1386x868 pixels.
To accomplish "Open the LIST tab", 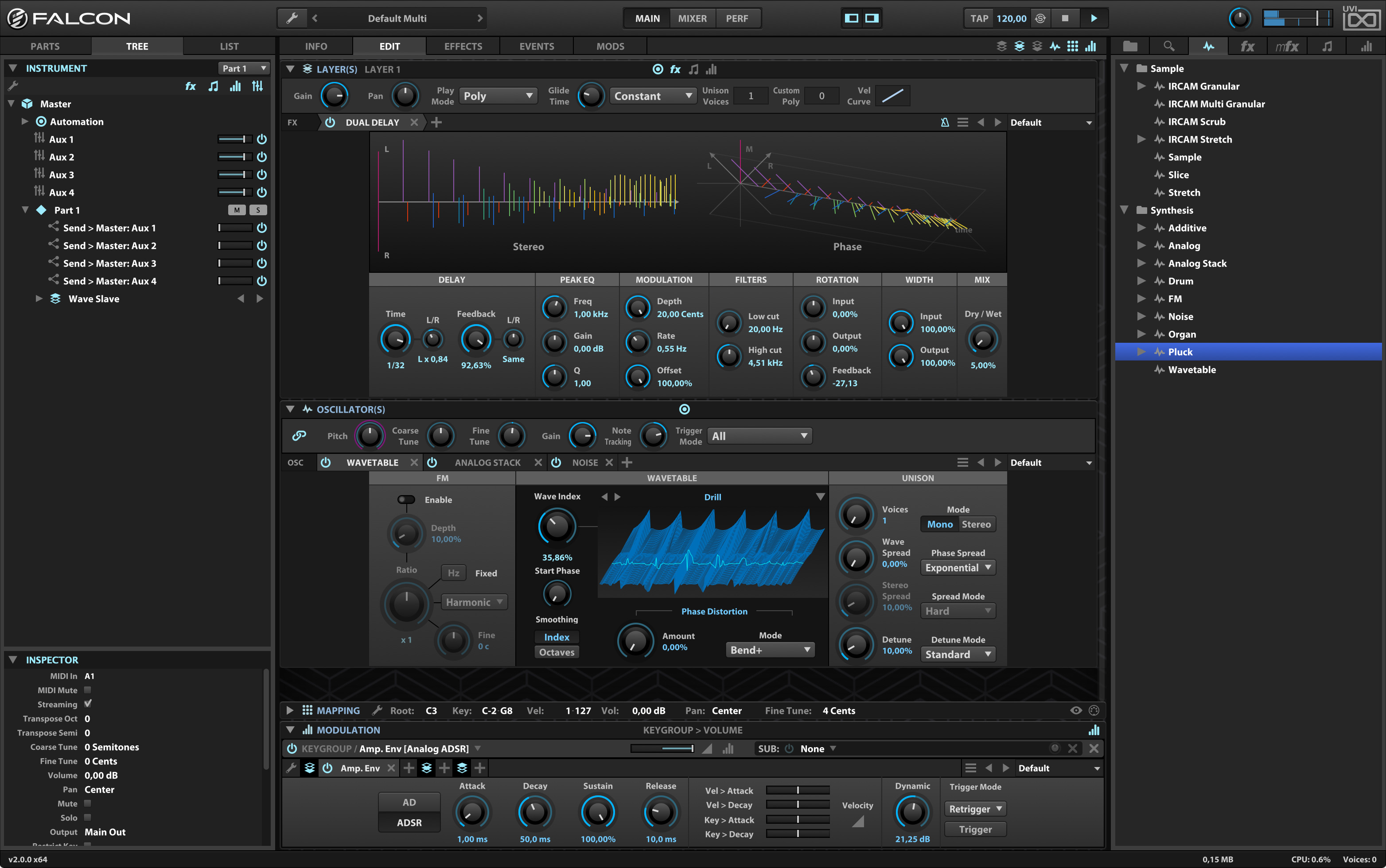I will tap(229, 46).
